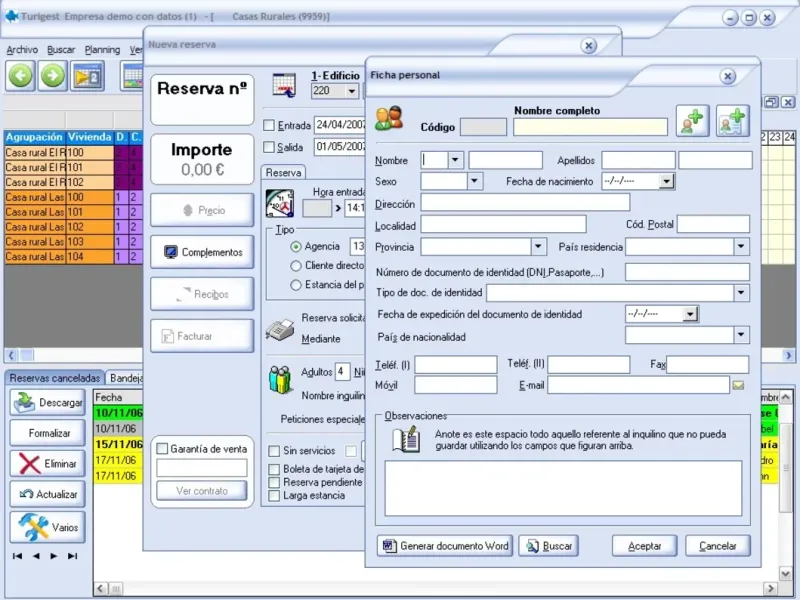Open the País residencia dropdown
This screenshot has width=800, height=600.
click(741, 247)
